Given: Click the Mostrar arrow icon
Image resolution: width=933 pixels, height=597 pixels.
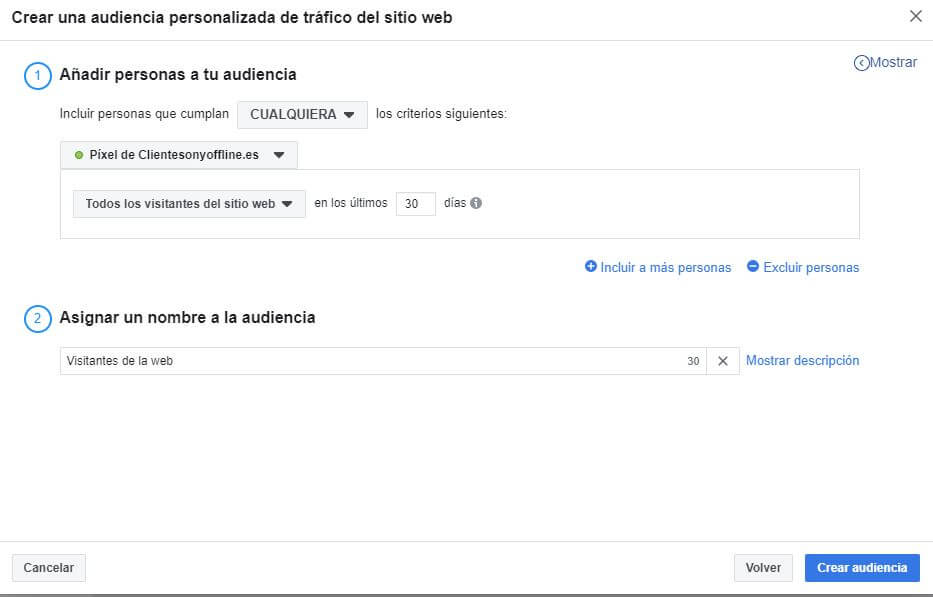Looking at the screenshot, I should [861, 63].
